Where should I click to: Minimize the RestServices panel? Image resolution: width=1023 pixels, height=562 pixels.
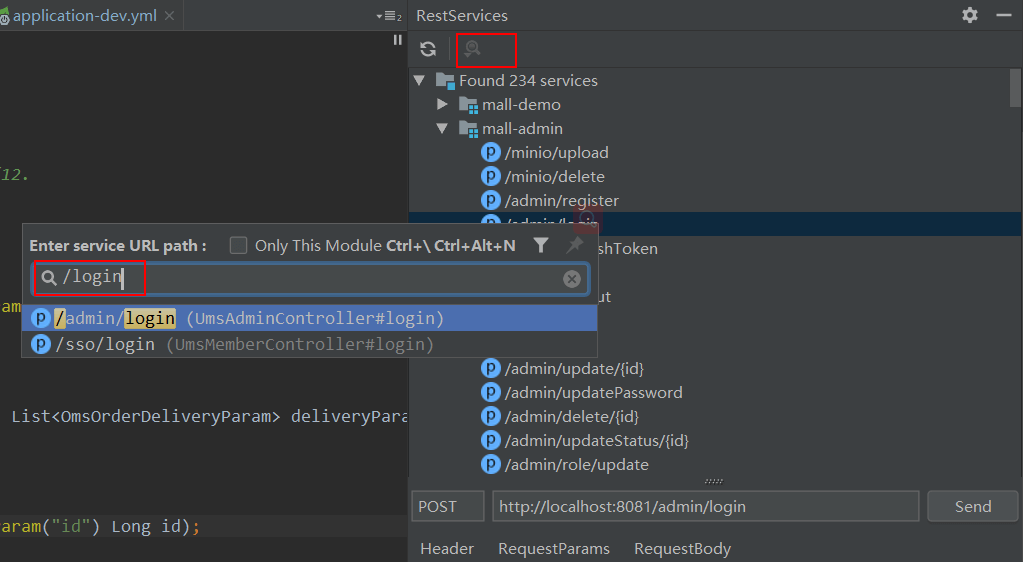(x=1004, y=15)
